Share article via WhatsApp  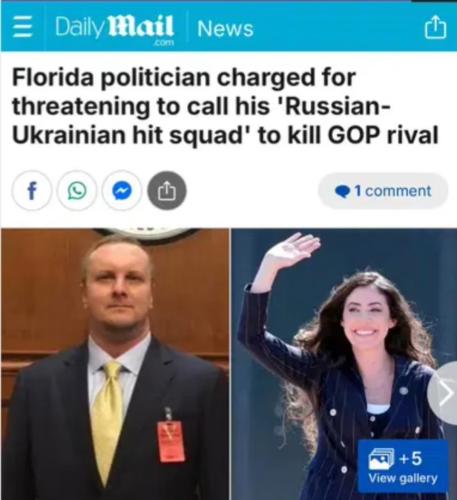(77, 191)
